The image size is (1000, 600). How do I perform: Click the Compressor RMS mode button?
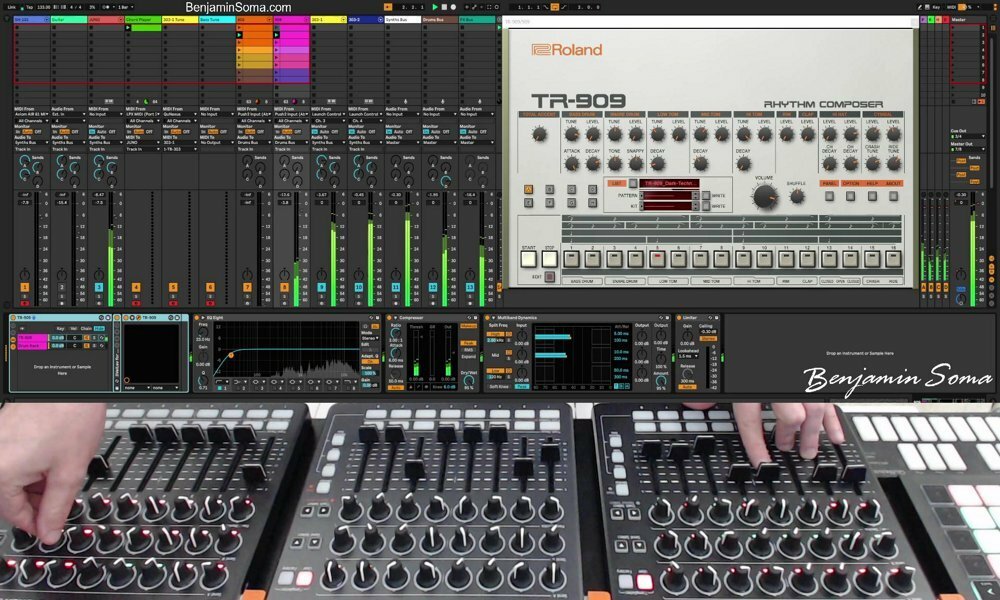tap(468, 349)
